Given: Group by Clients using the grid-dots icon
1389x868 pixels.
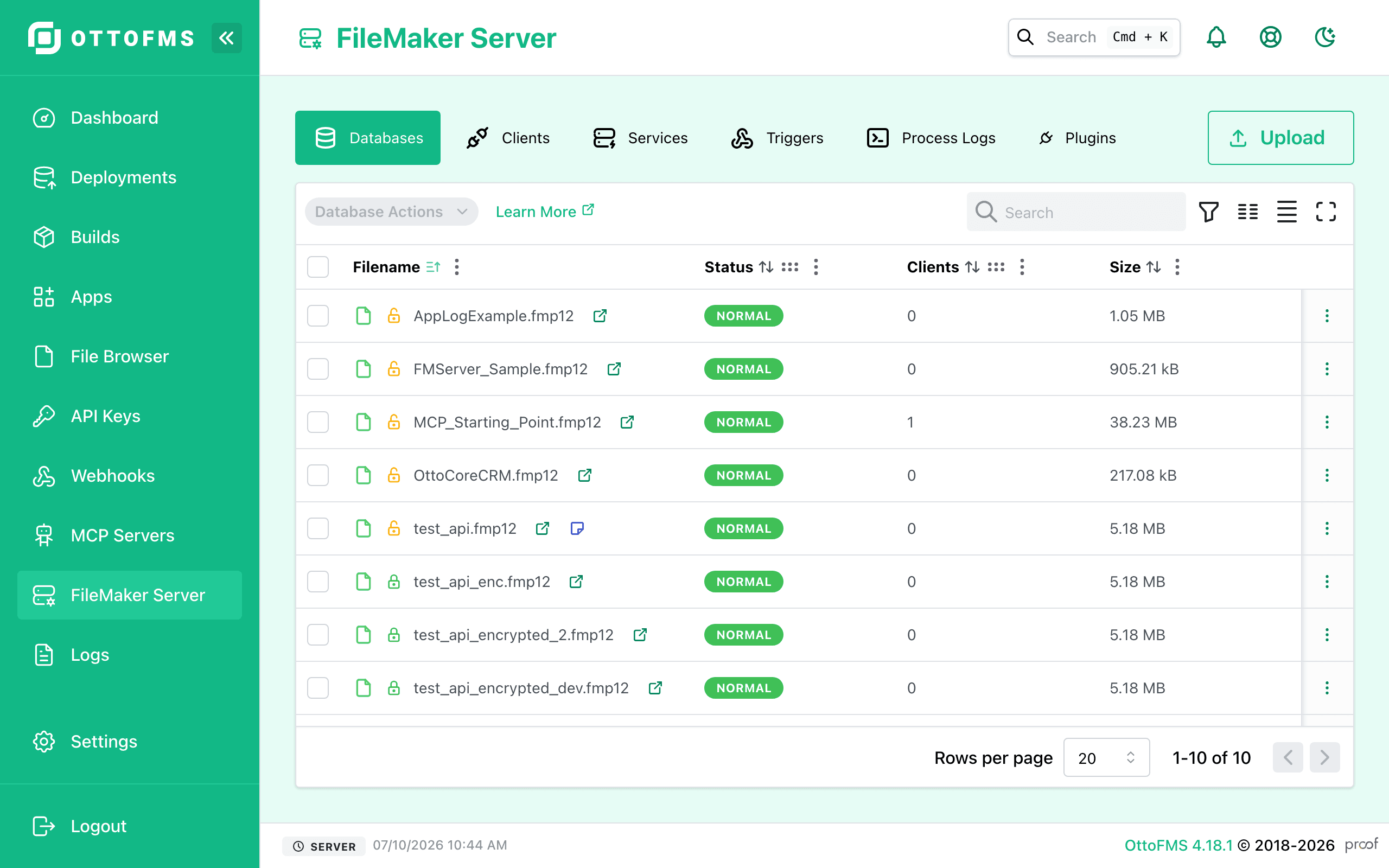Looking at the screenshot, I should pyautogui.click(x=996, y=267).
